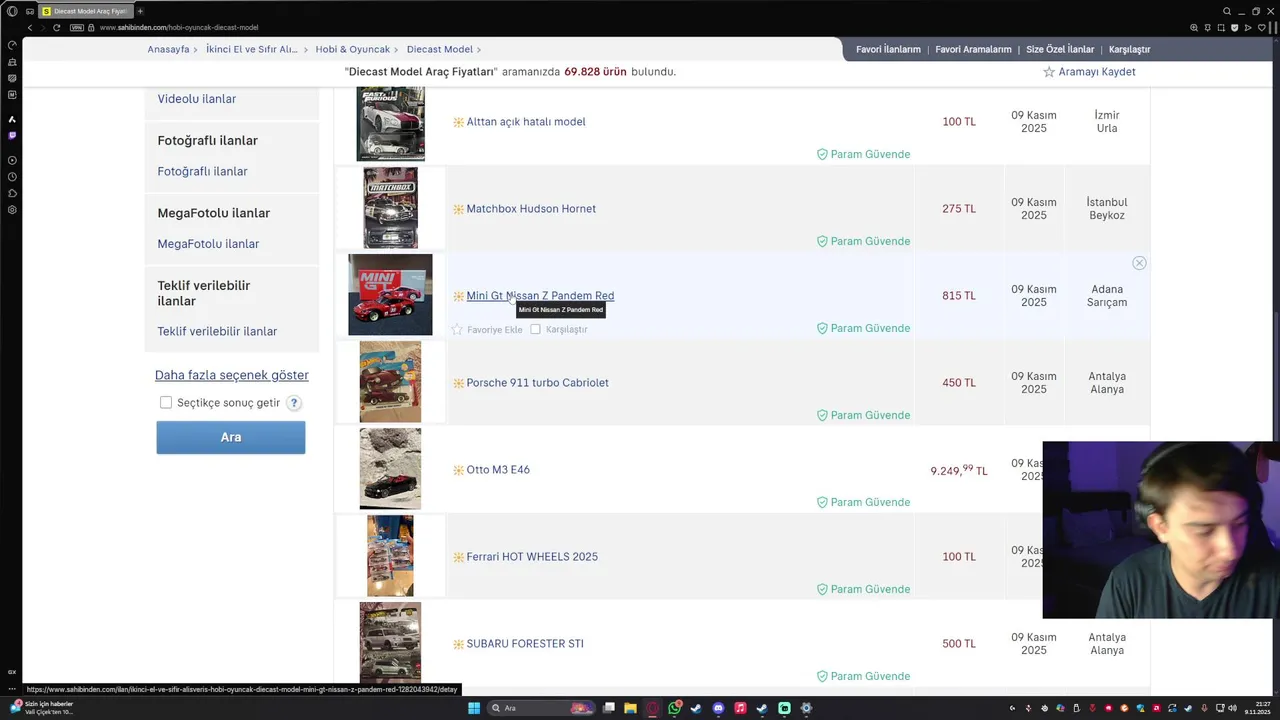Open the ad blocker shield icon

coord(1235,27)
